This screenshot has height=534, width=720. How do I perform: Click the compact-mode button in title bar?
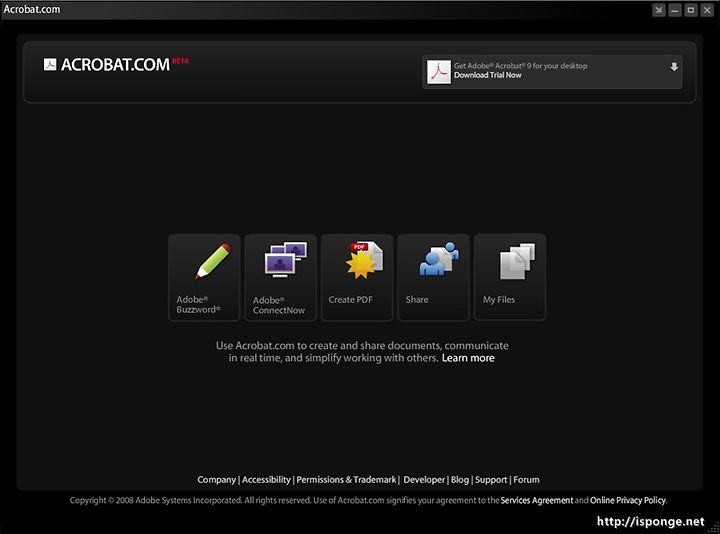click(658, 10)
